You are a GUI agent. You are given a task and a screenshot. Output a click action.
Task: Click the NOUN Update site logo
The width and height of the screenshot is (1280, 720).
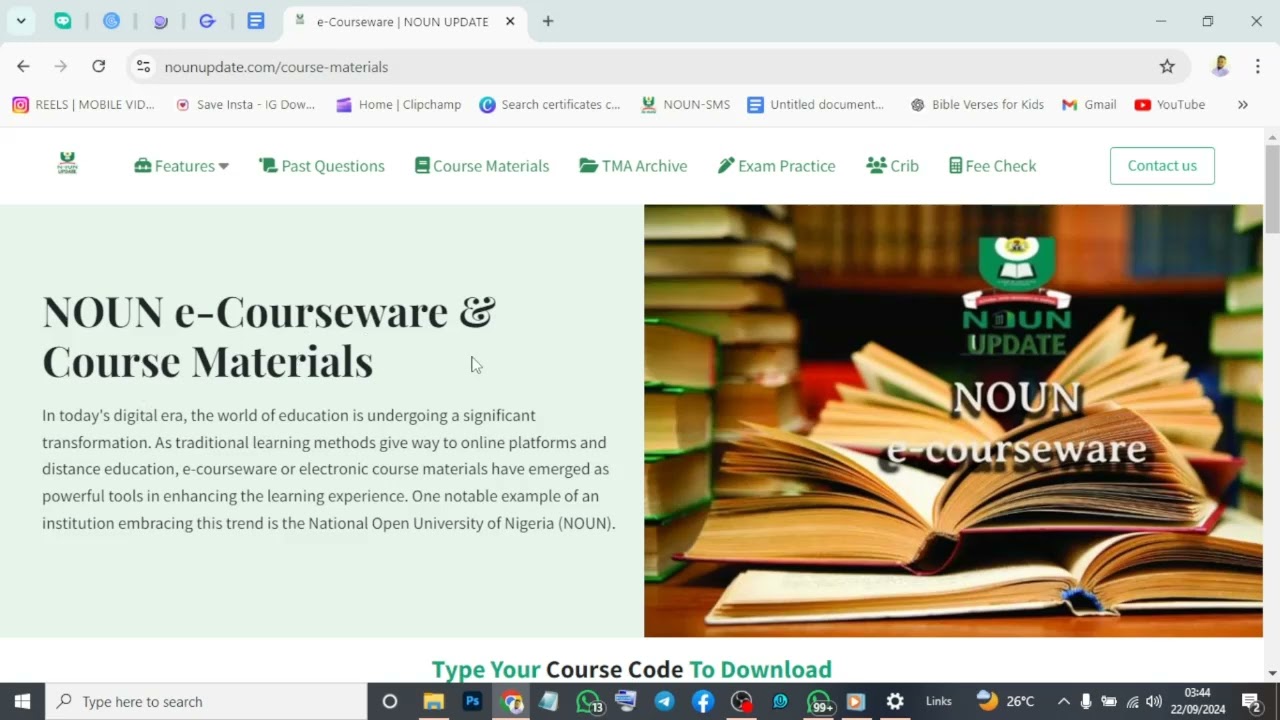click(x=67, y=164)
